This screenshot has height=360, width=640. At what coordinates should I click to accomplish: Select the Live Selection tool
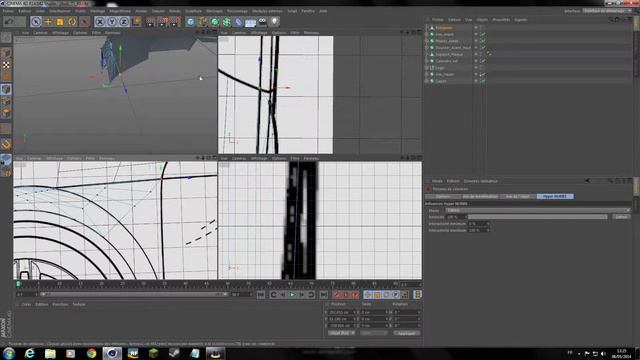point(36,21)
